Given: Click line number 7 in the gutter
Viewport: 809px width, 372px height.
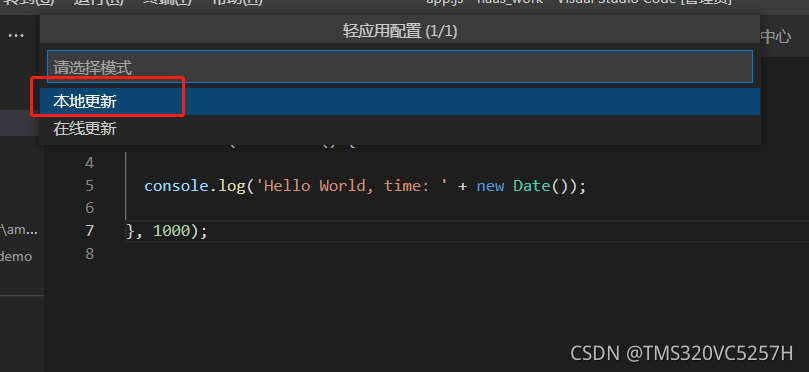Looking at the screenshot, I should click(x=90, y=231).
